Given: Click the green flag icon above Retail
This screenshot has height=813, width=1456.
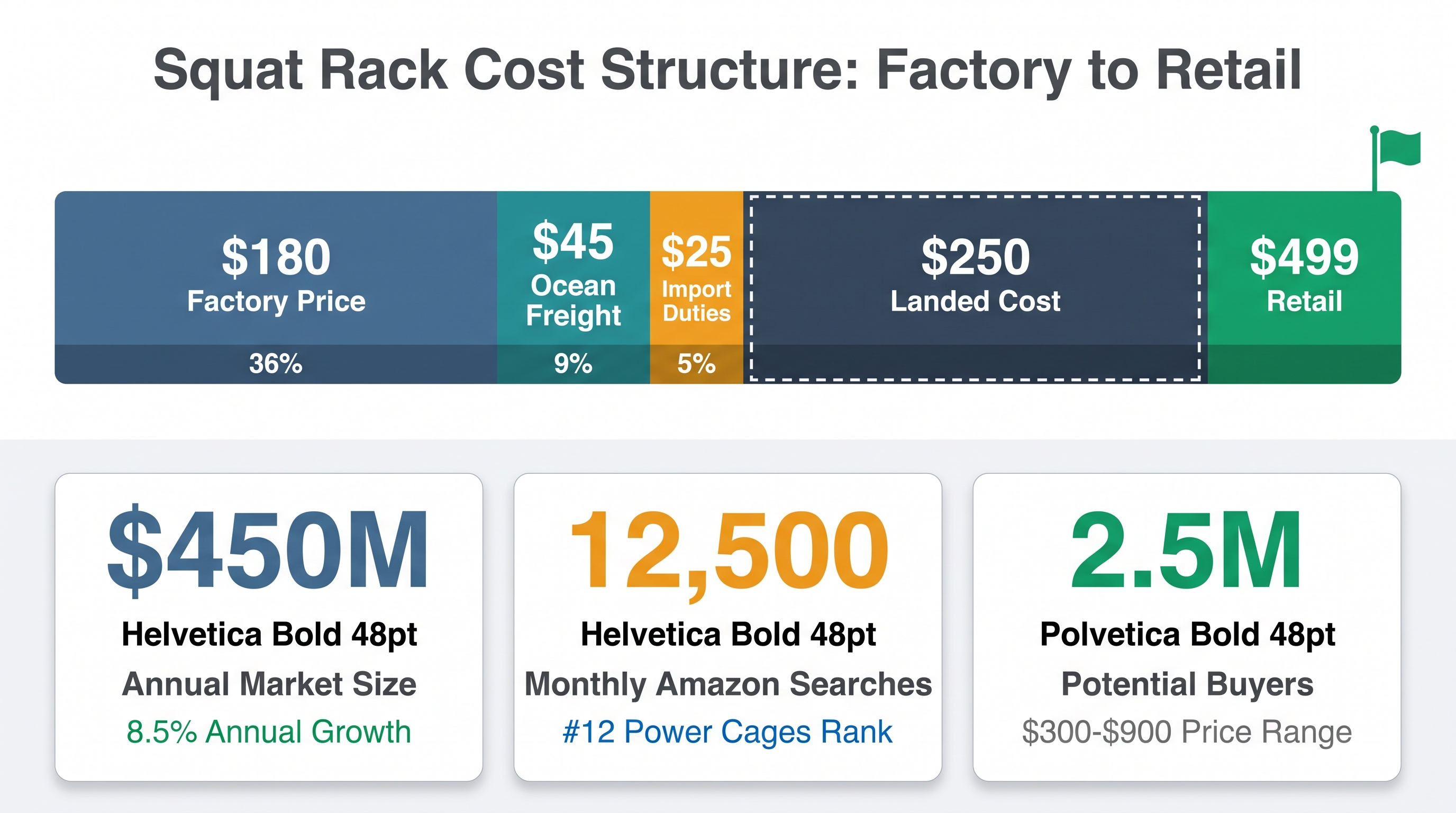Looking at the screenshot, I should point(1395,157).
